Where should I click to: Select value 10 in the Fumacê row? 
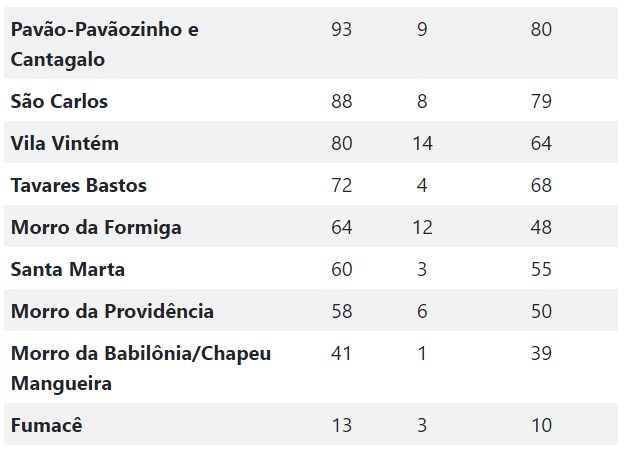[541, 426]
